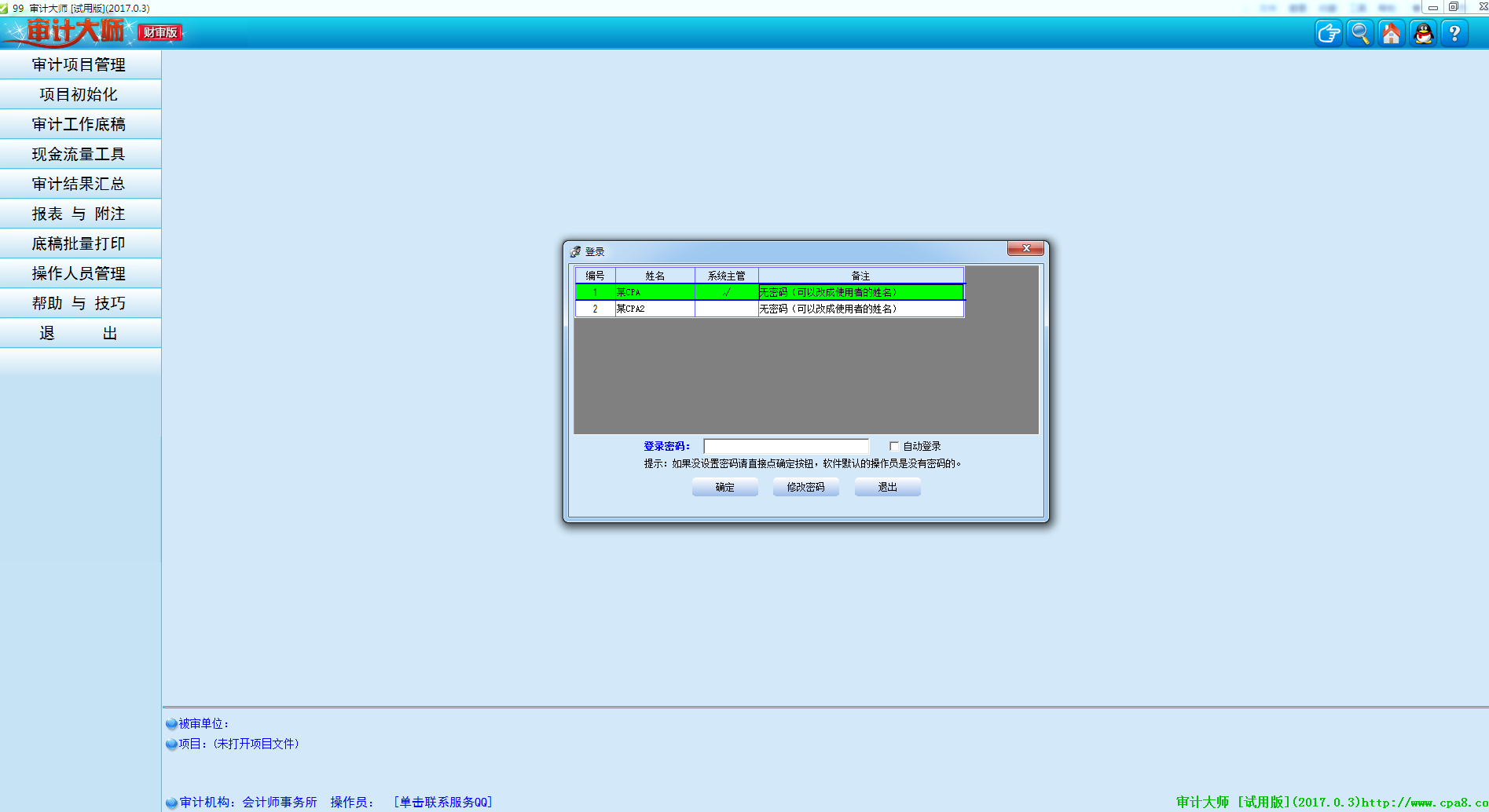Confirm login with 确定 button
Image resolution: width=1489 pixels, height=812 pixels.
(724, 487)
